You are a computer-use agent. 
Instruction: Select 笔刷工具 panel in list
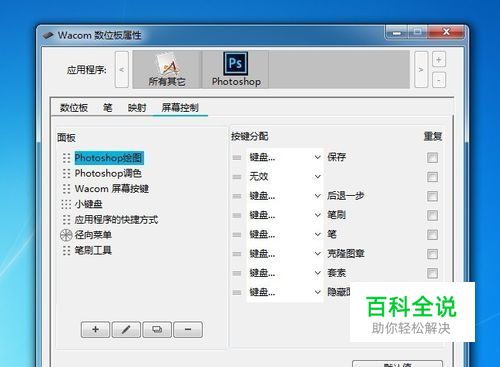coord(93,250)
